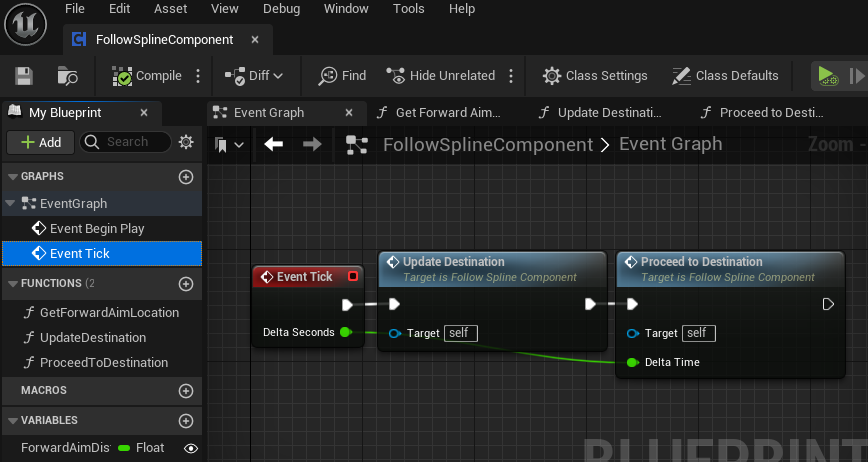
Task: Open the Window menu
Action: [x=346, y=9]
